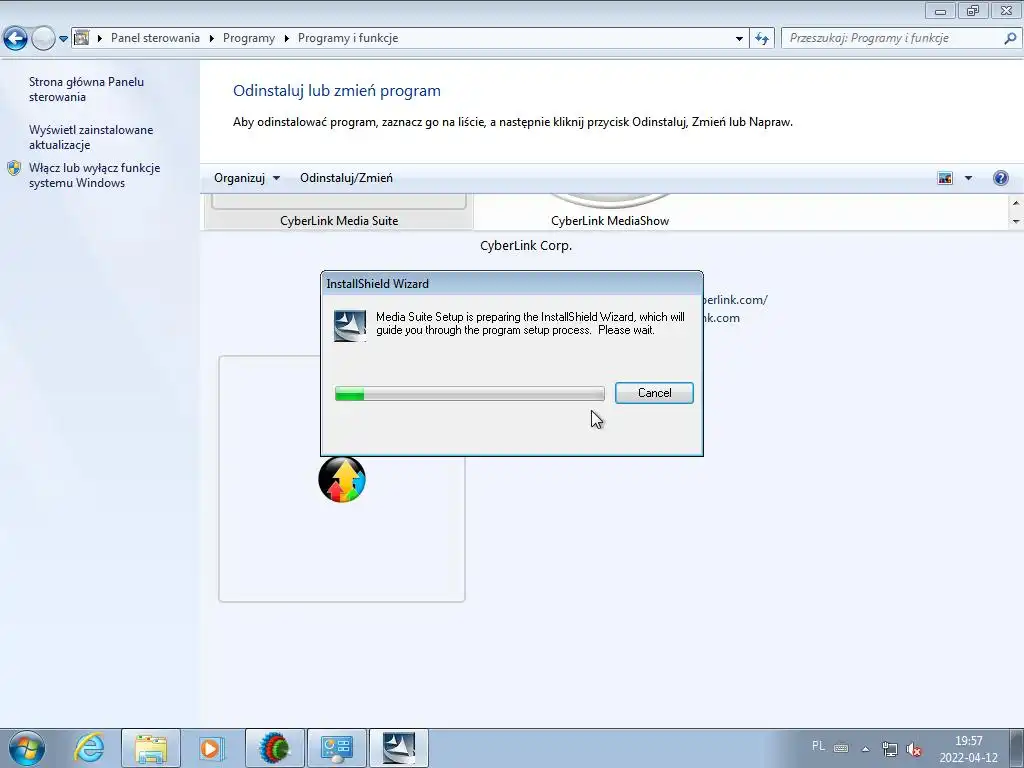The width and height of the screenshot is (1024, 768).
Task: Click the Control Panel icon in address bar
Action: click(82, 38)
